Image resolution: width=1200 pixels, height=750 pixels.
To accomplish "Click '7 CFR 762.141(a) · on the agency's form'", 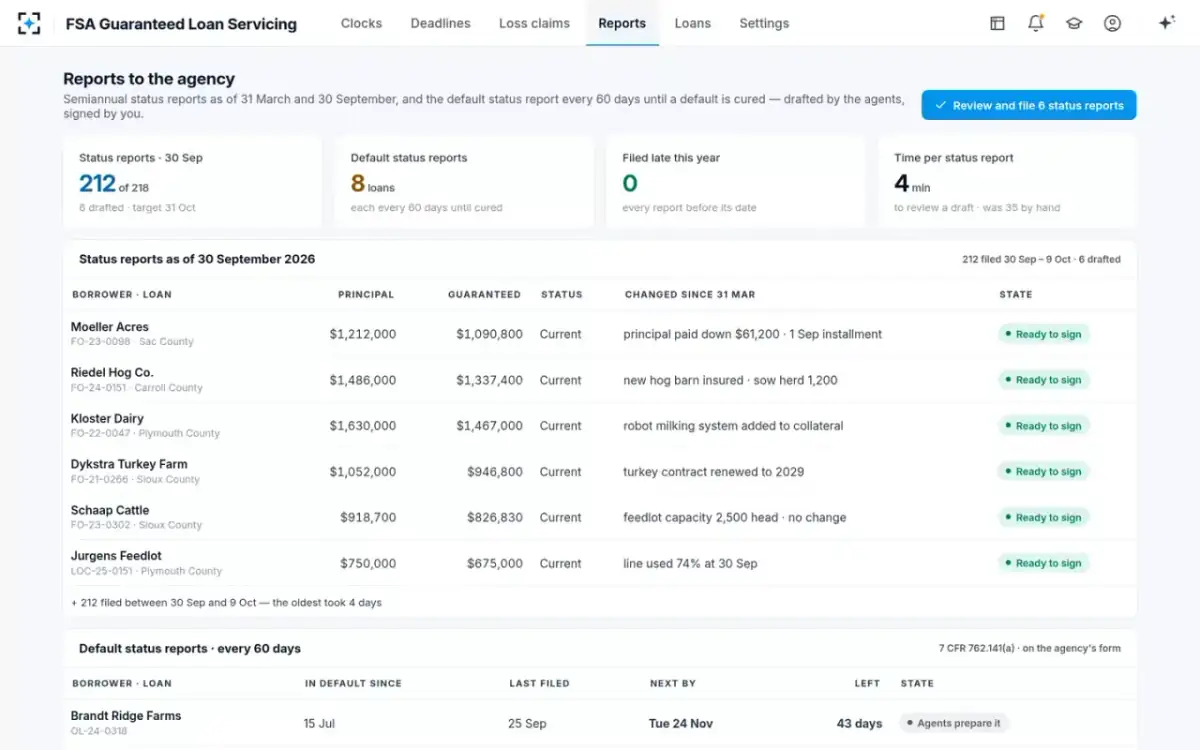I will point(1030,648).
